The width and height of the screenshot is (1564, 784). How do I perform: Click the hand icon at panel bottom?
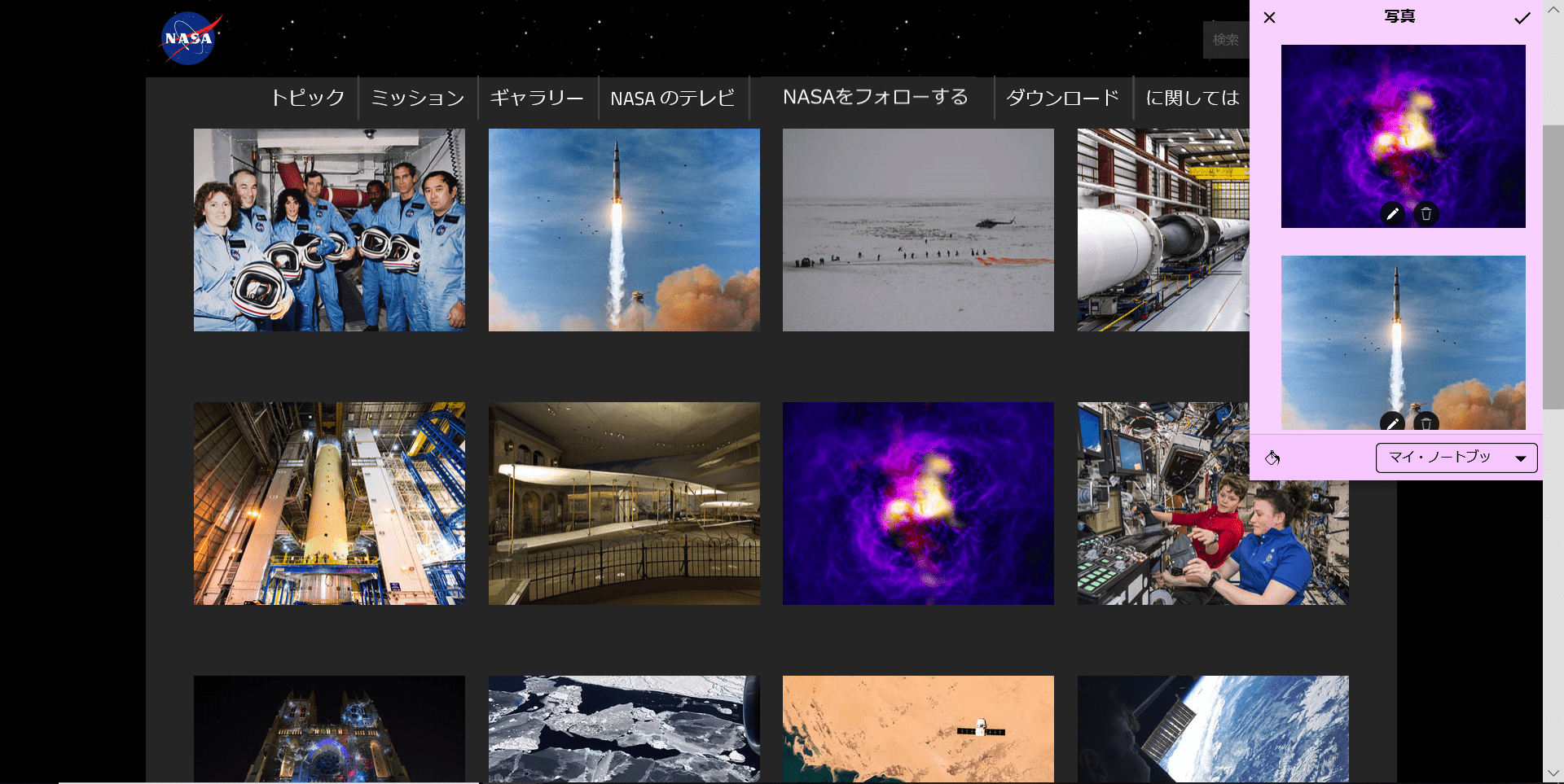(1272, 458)
